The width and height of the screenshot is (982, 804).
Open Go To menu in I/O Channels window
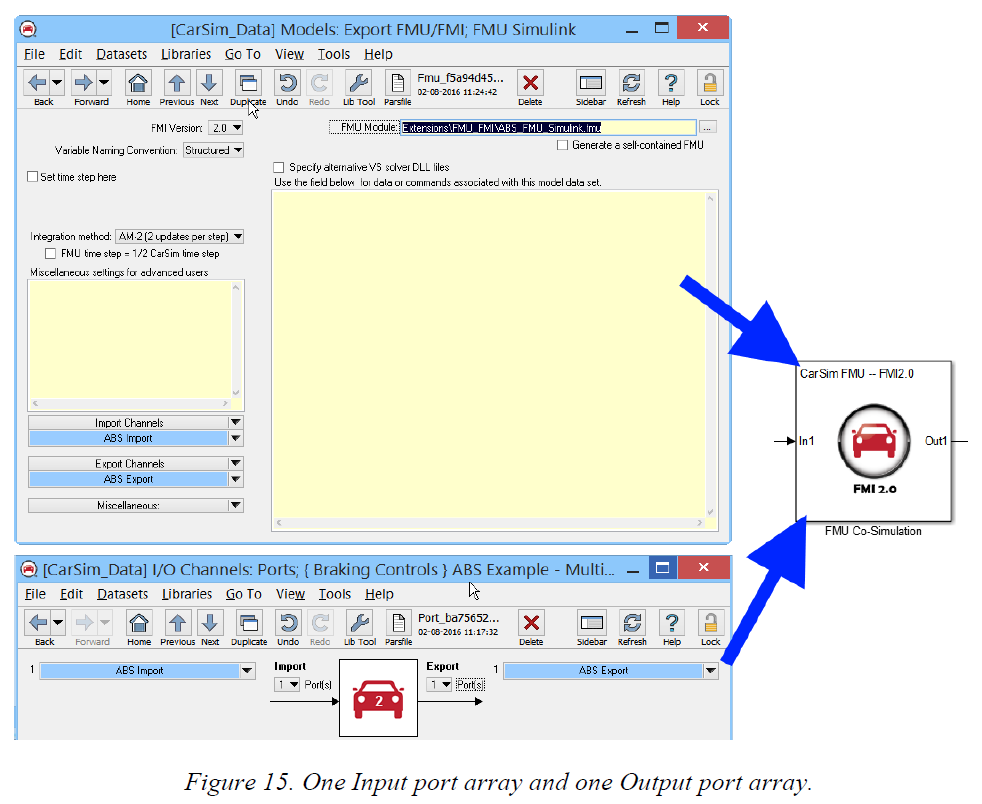tap(243, 594)
